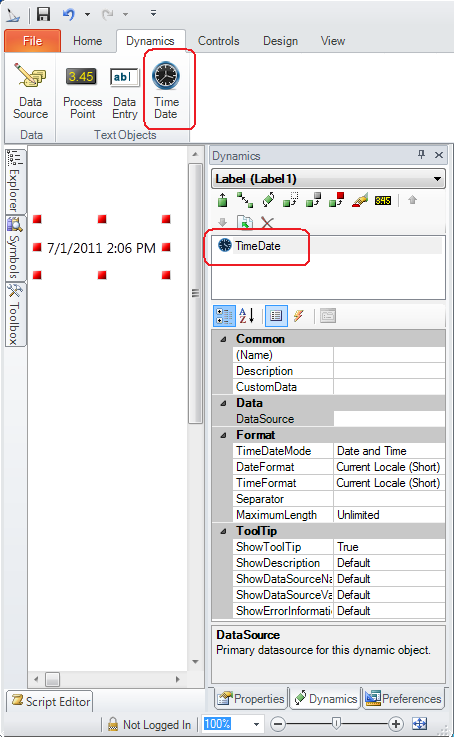
Task: Open the 100% zoom level dropdown
Action: tap(257, 724)
